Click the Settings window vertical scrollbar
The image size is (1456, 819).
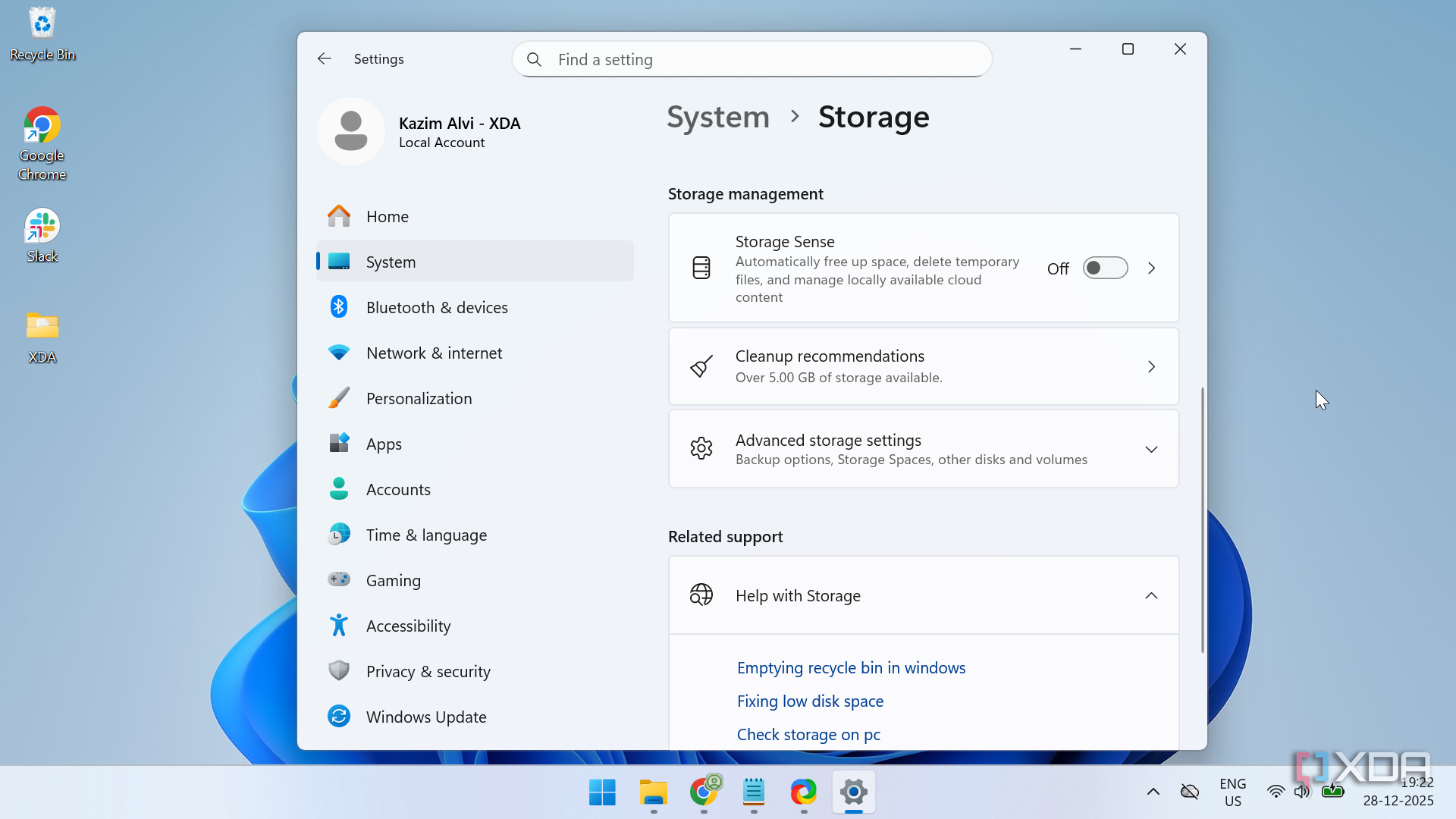click(1203, 519)
